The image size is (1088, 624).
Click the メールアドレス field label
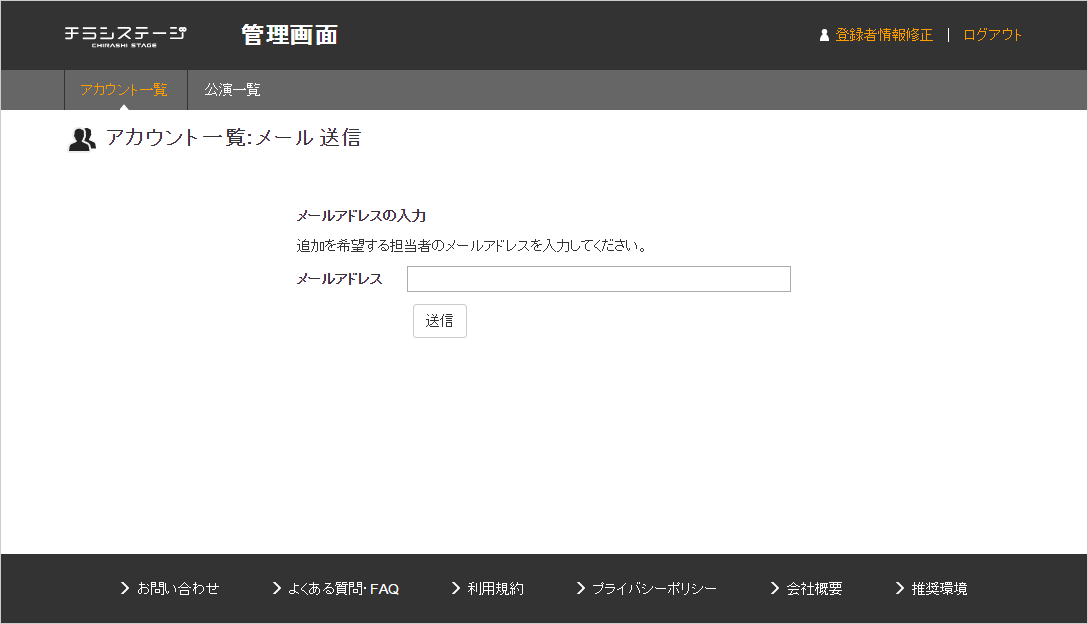(x=339, y=279)
